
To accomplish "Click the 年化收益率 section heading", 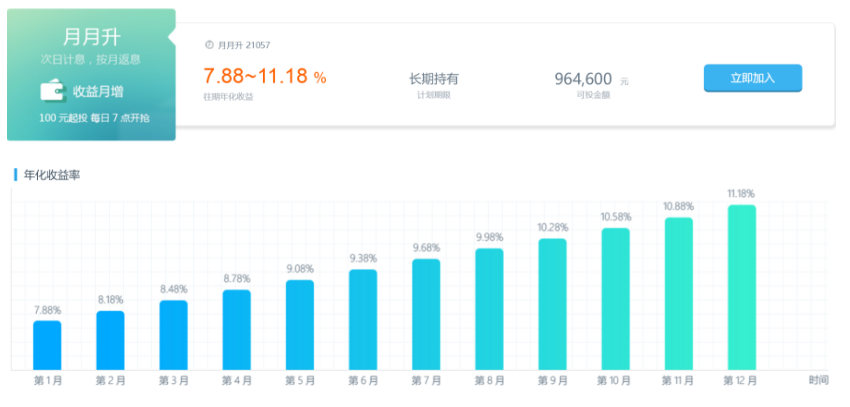I will pyautogui.click(x=52, y=175).
